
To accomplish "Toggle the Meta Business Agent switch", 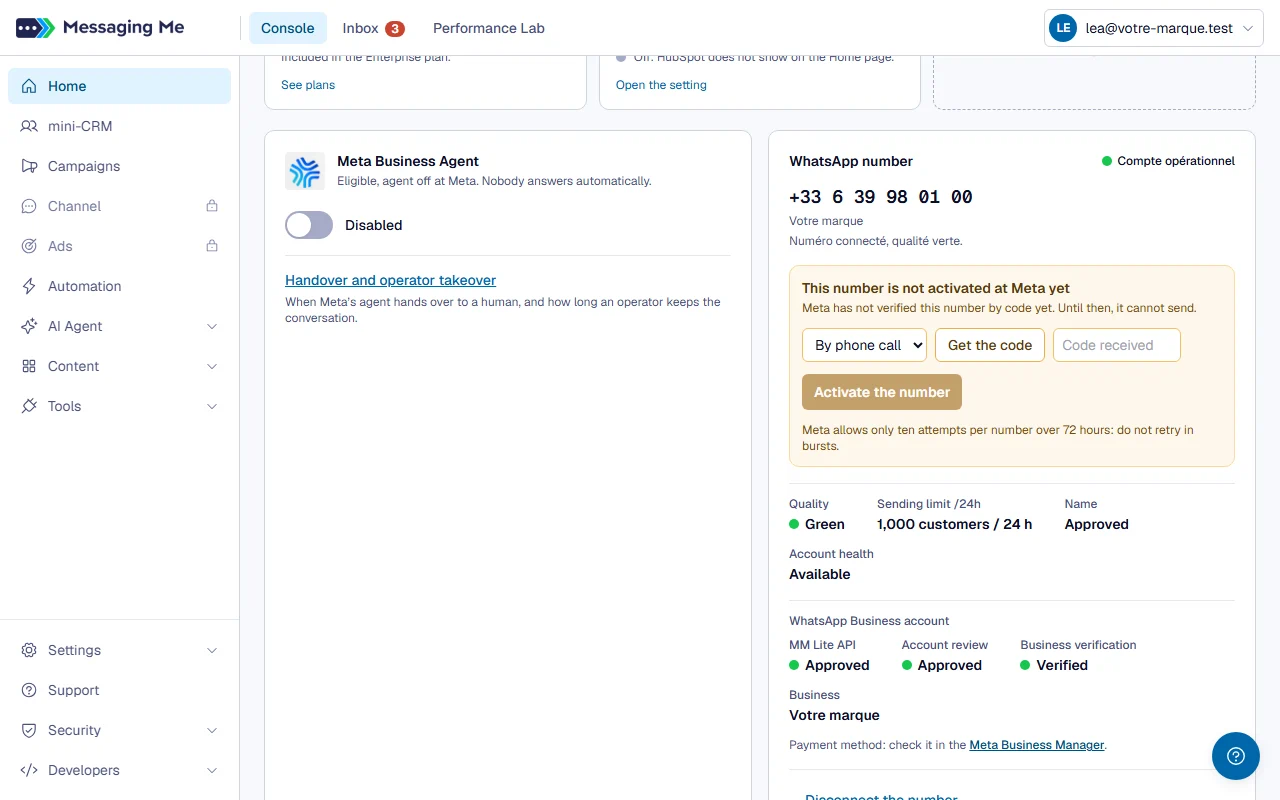I will (309, 225).
